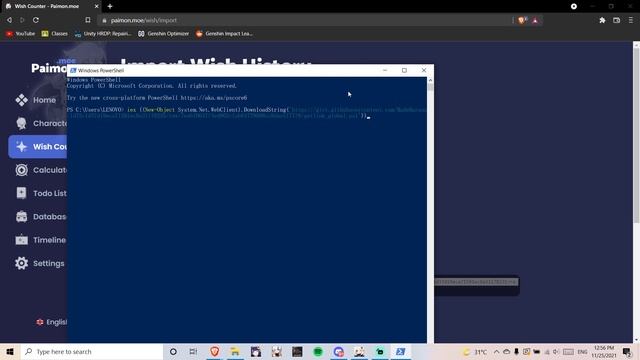Open a new browser tab
Screen dimensions: 640x360
pos(110,7)
